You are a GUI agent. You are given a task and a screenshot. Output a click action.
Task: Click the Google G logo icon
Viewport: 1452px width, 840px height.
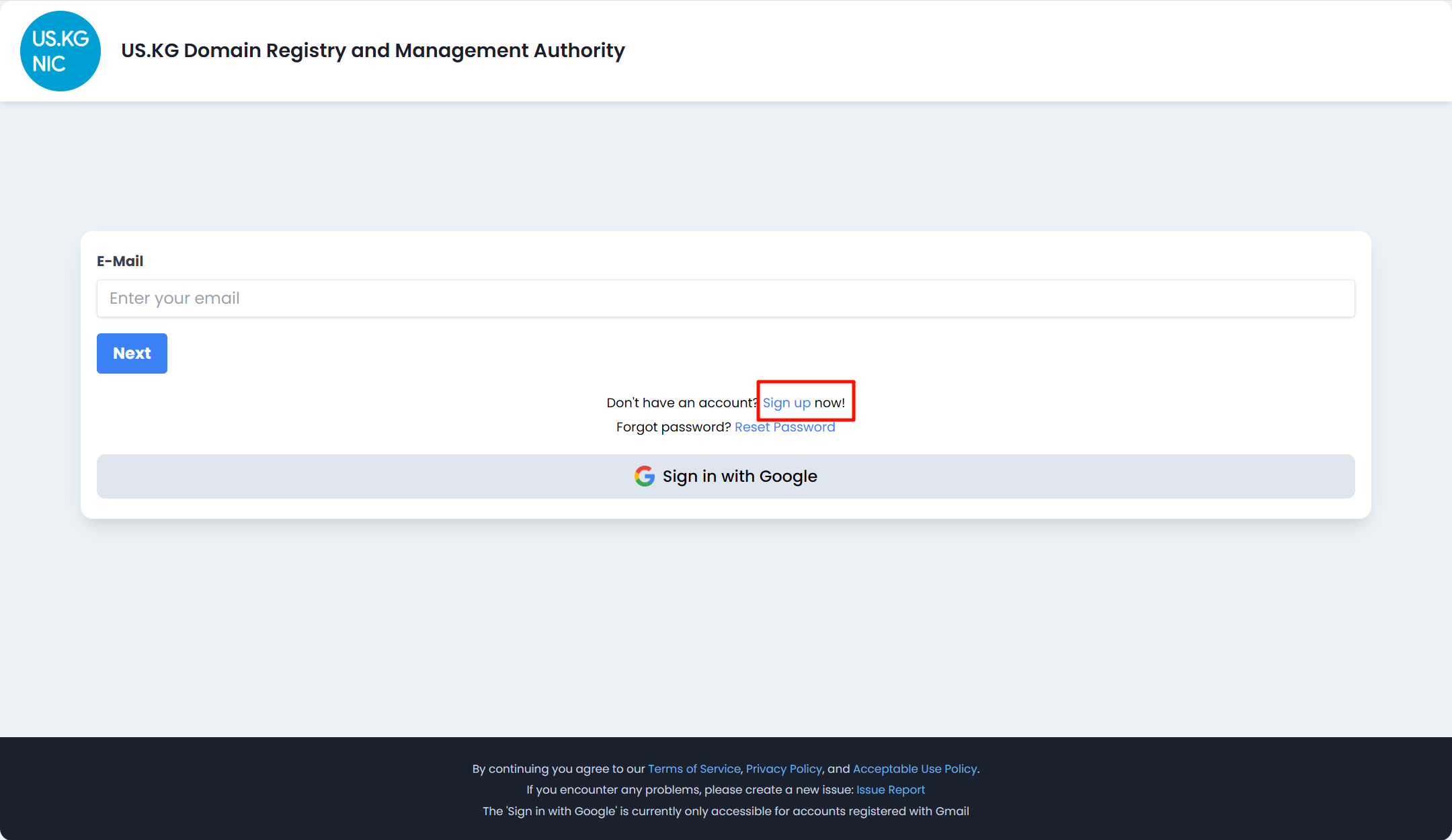pos(644,476)
